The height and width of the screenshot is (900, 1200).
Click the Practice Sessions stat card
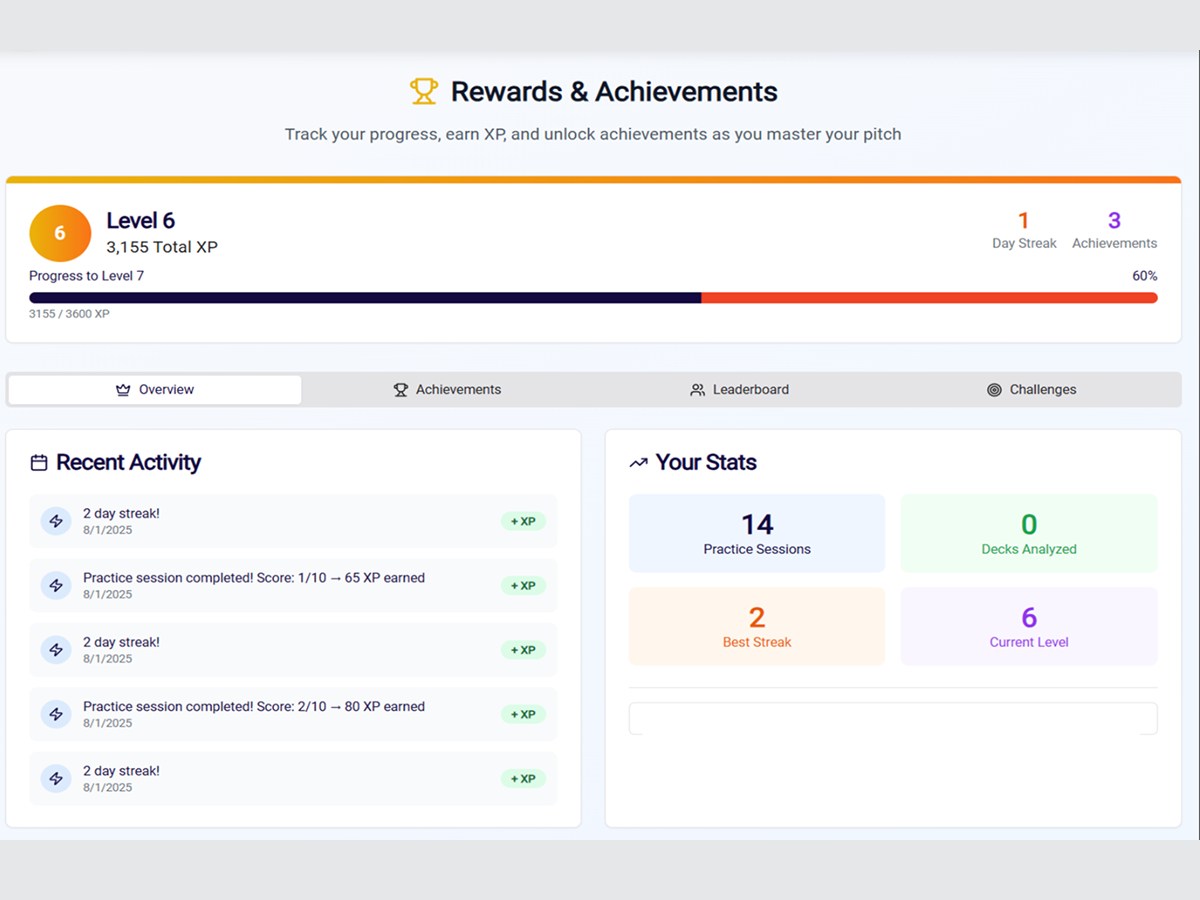(x=757, y=533)
